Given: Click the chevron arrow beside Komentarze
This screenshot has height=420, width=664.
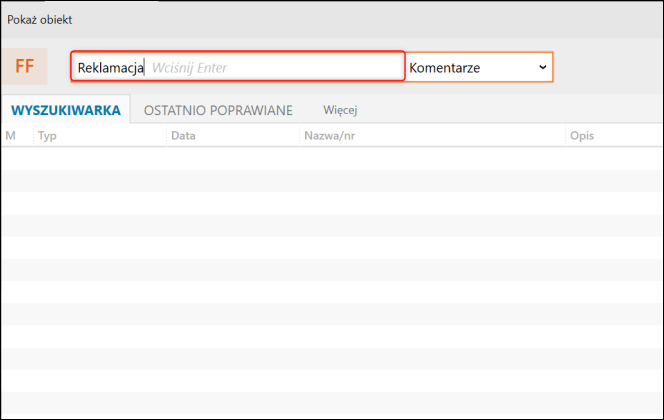Looking at the screenshot, I should pos(542,67).
